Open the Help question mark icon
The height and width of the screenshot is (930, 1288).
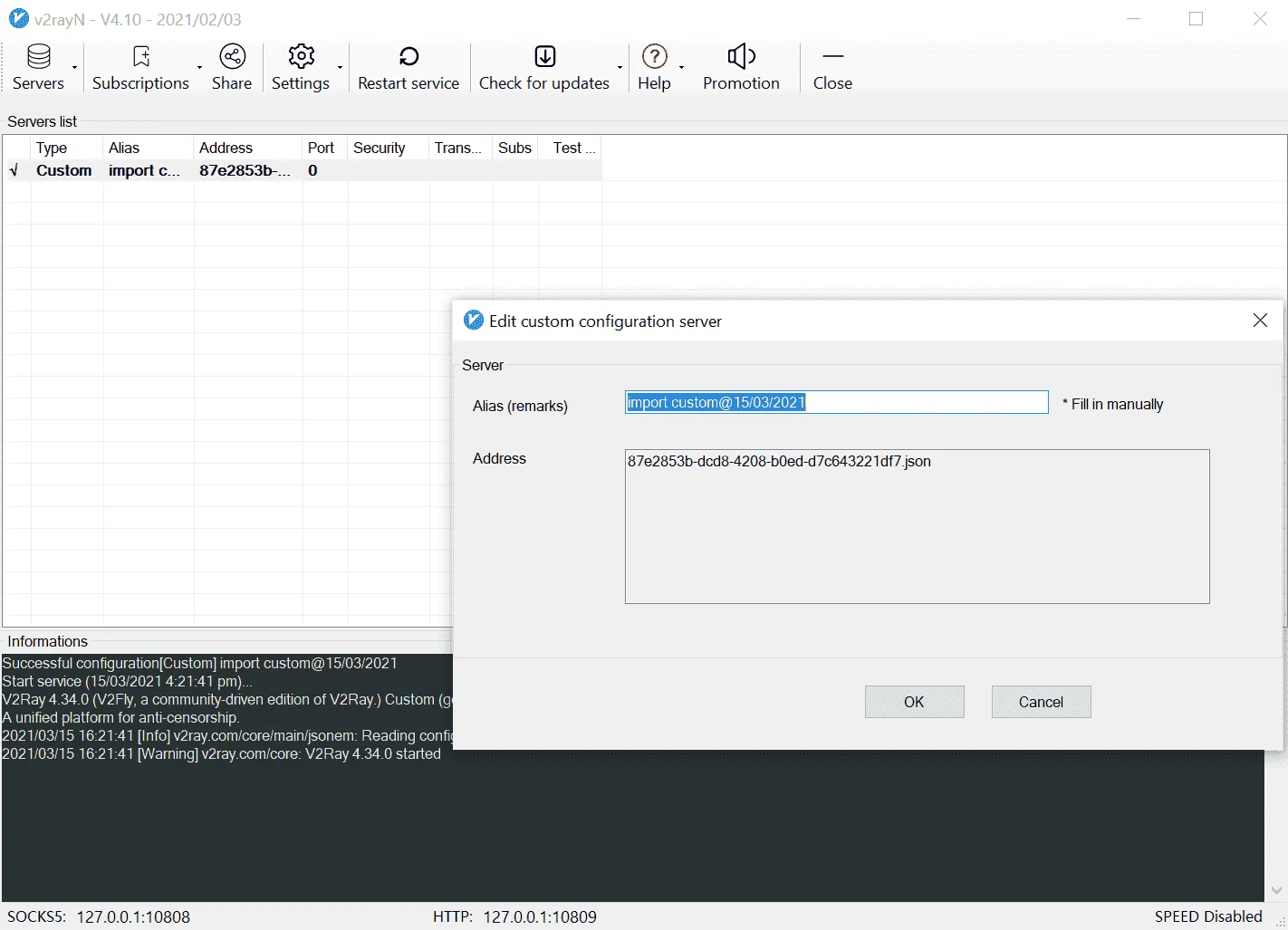click(654, 56)
